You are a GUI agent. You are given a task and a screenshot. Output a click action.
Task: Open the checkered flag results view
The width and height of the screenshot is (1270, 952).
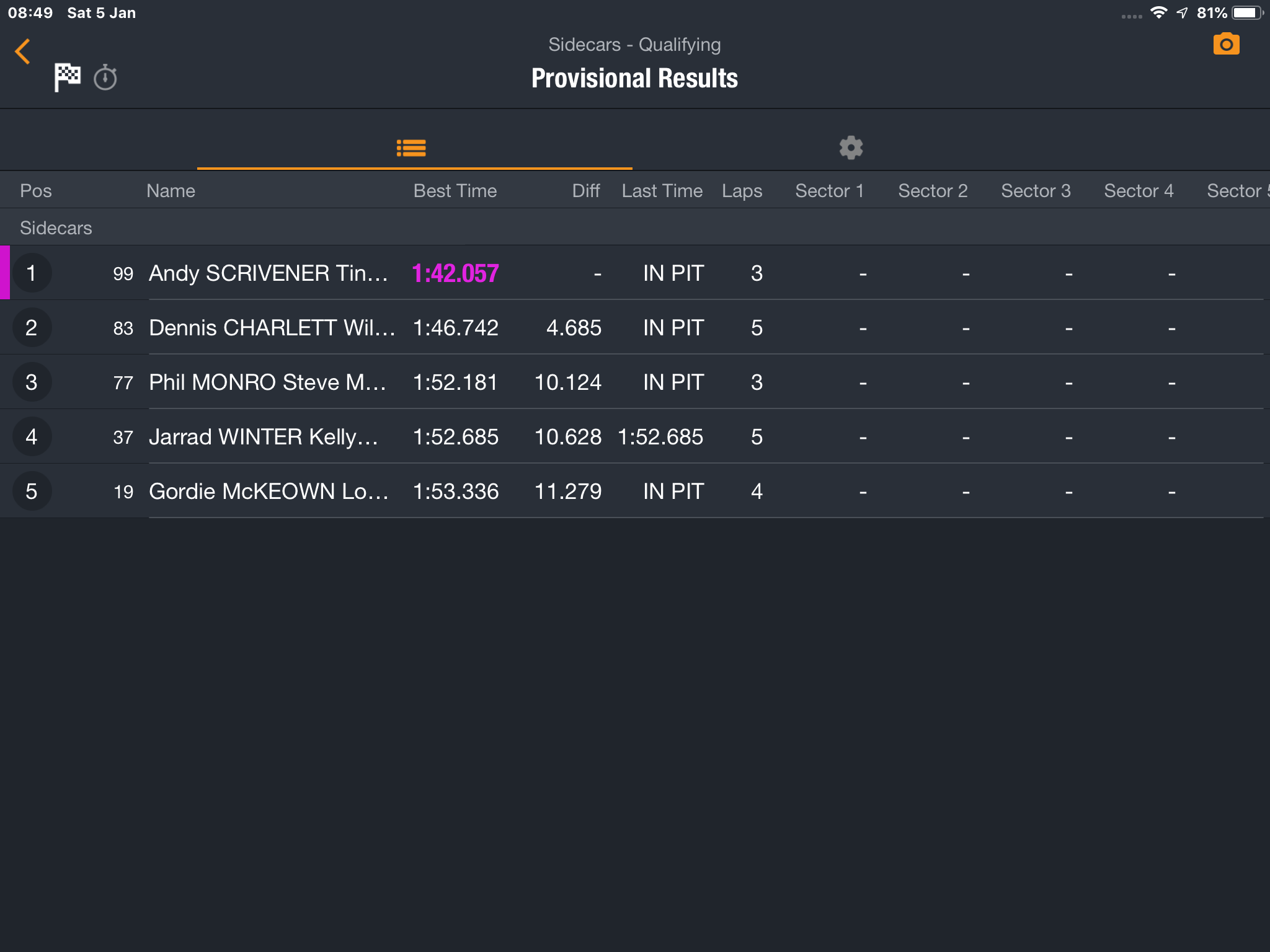(x=68, y=77)
